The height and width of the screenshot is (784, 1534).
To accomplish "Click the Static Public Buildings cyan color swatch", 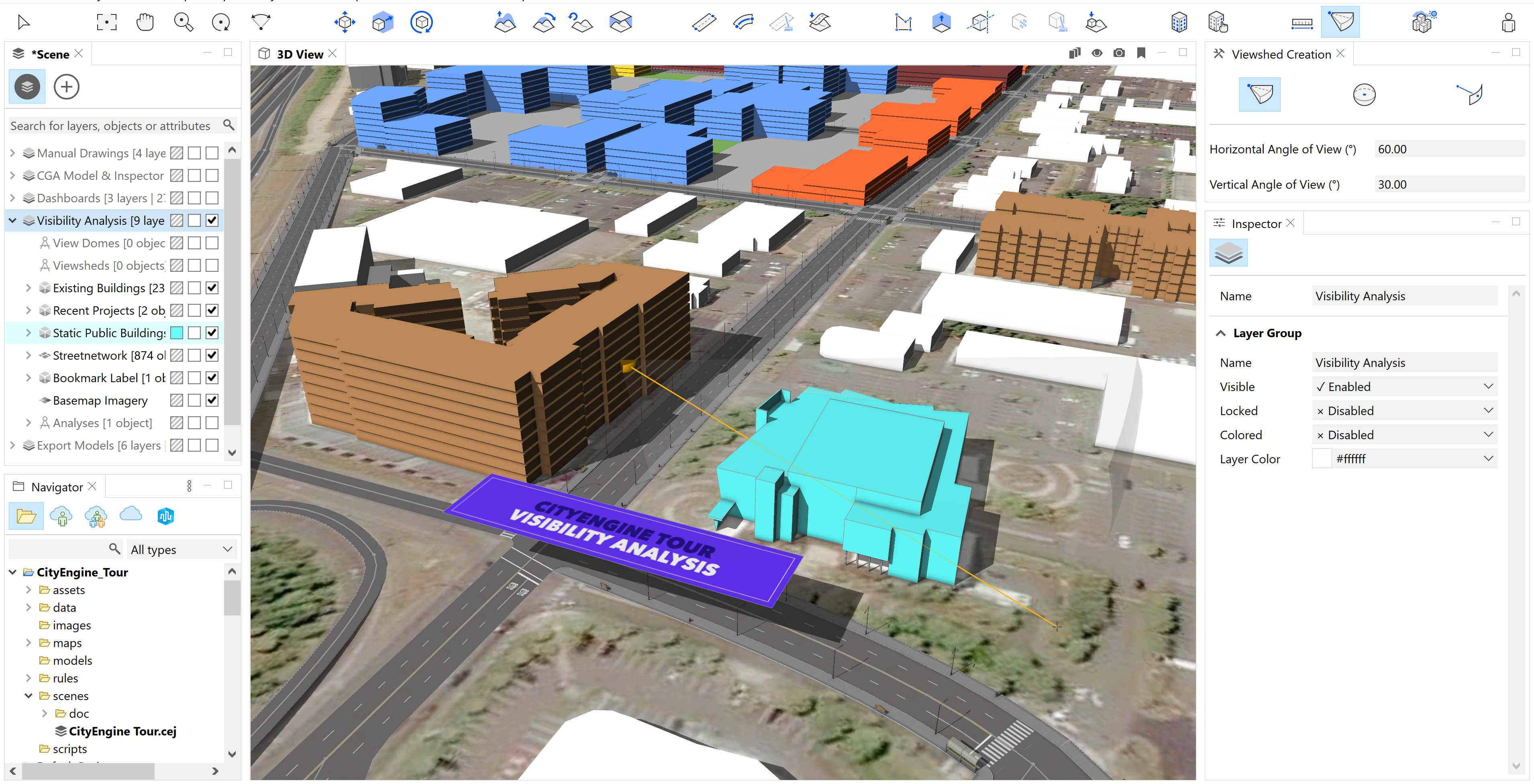I will (177, 333).
